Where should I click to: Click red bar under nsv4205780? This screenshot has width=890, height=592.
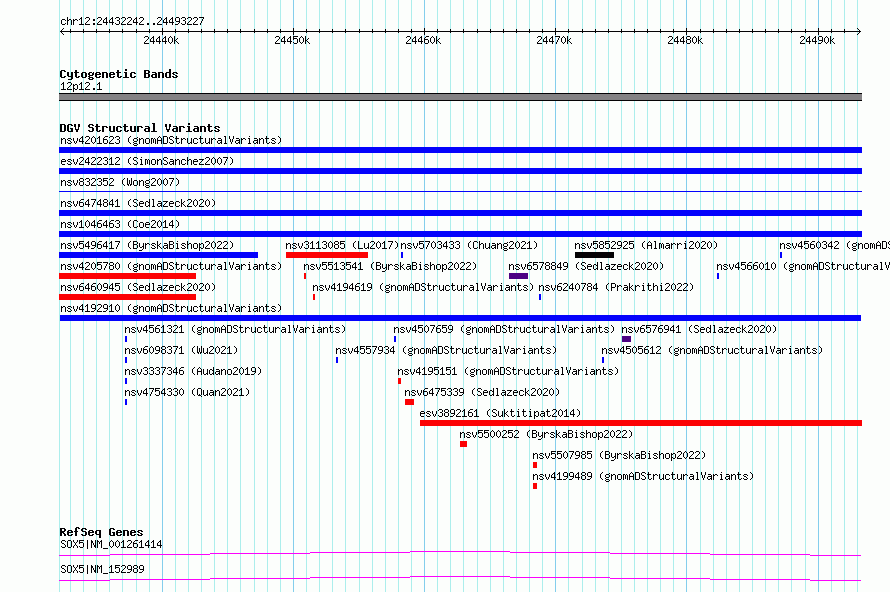[x=128, y=276]
